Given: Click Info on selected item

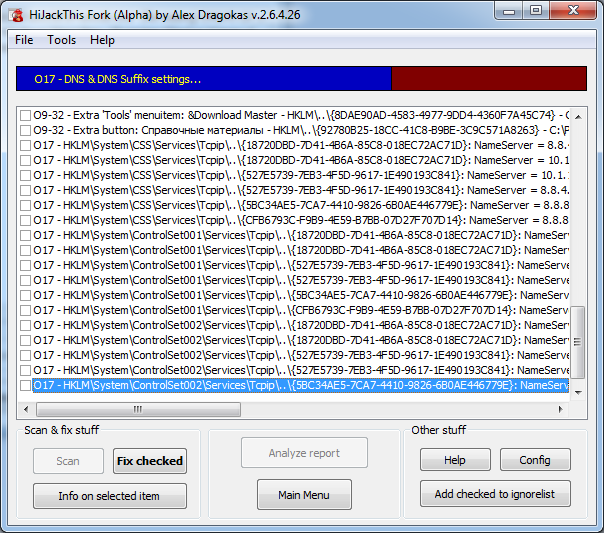Looking at the screenshot, I should tap(109, 495).
